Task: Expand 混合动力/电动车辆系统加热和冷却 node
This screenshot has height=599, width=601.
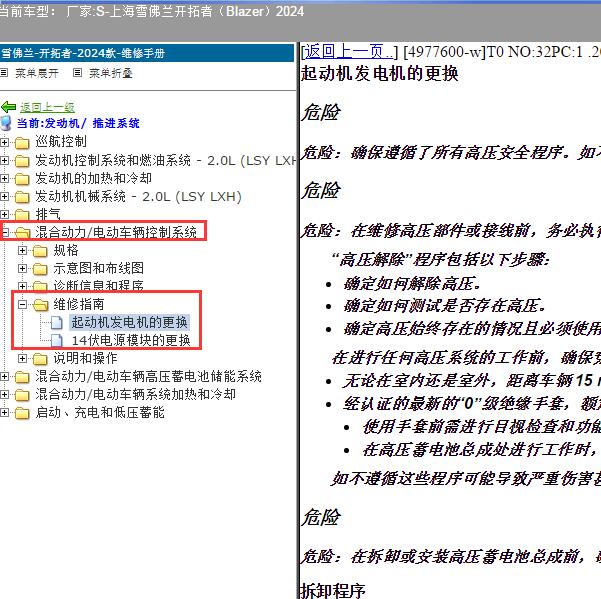Action: pyautogui.click(x=4, y=395)
